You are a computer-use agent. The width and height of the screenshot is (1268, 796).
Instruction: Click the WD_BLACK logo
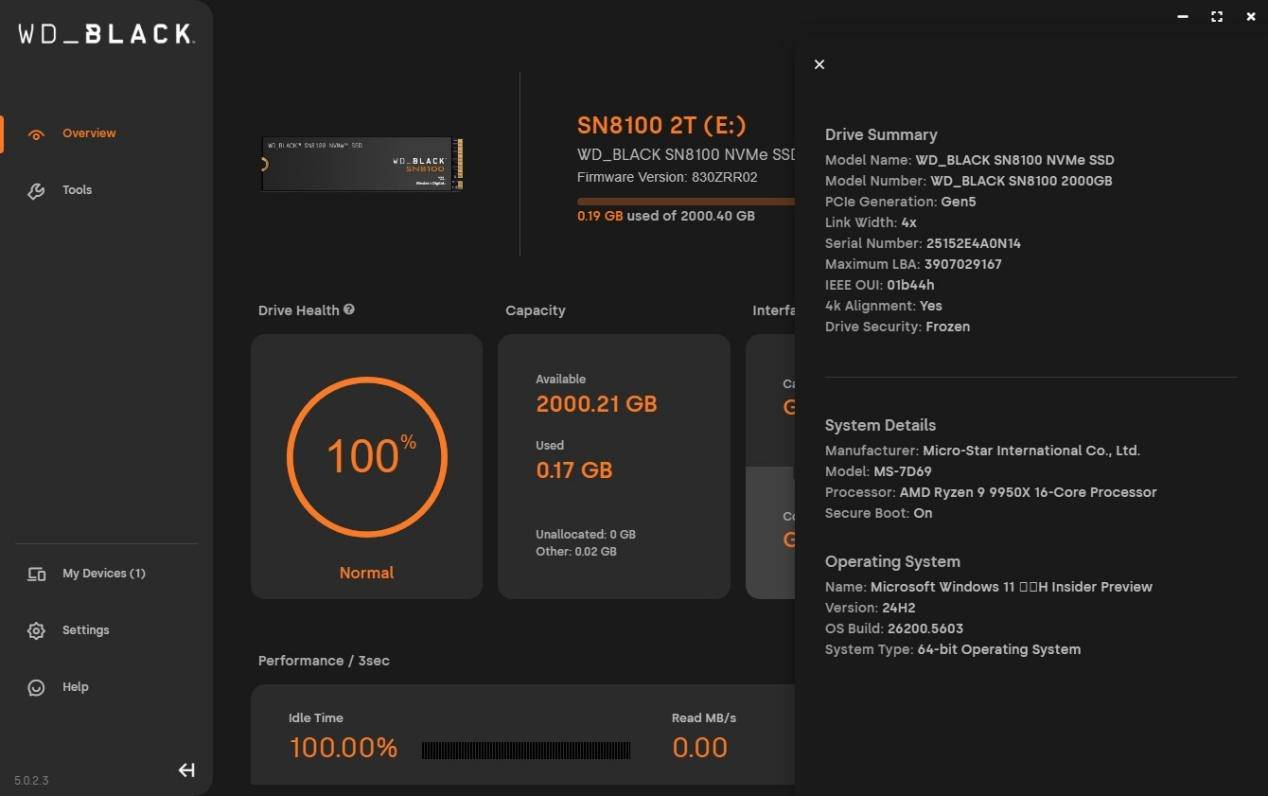(106, 34)
